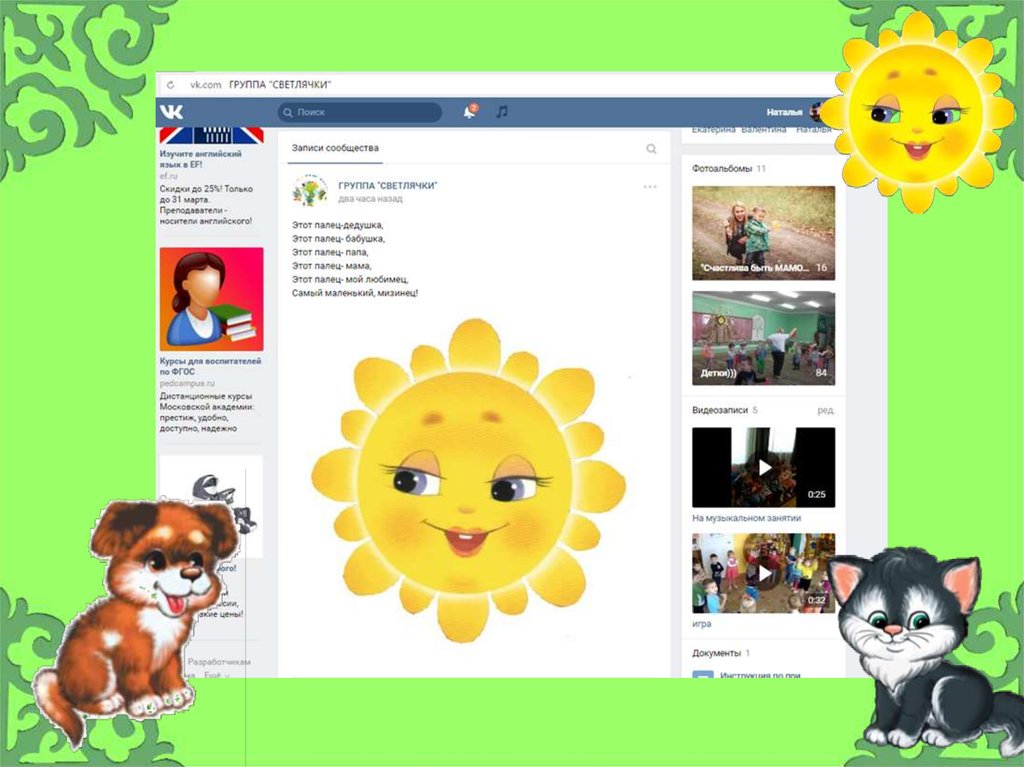Open the Фотоальбомы section header

(721, 169)
